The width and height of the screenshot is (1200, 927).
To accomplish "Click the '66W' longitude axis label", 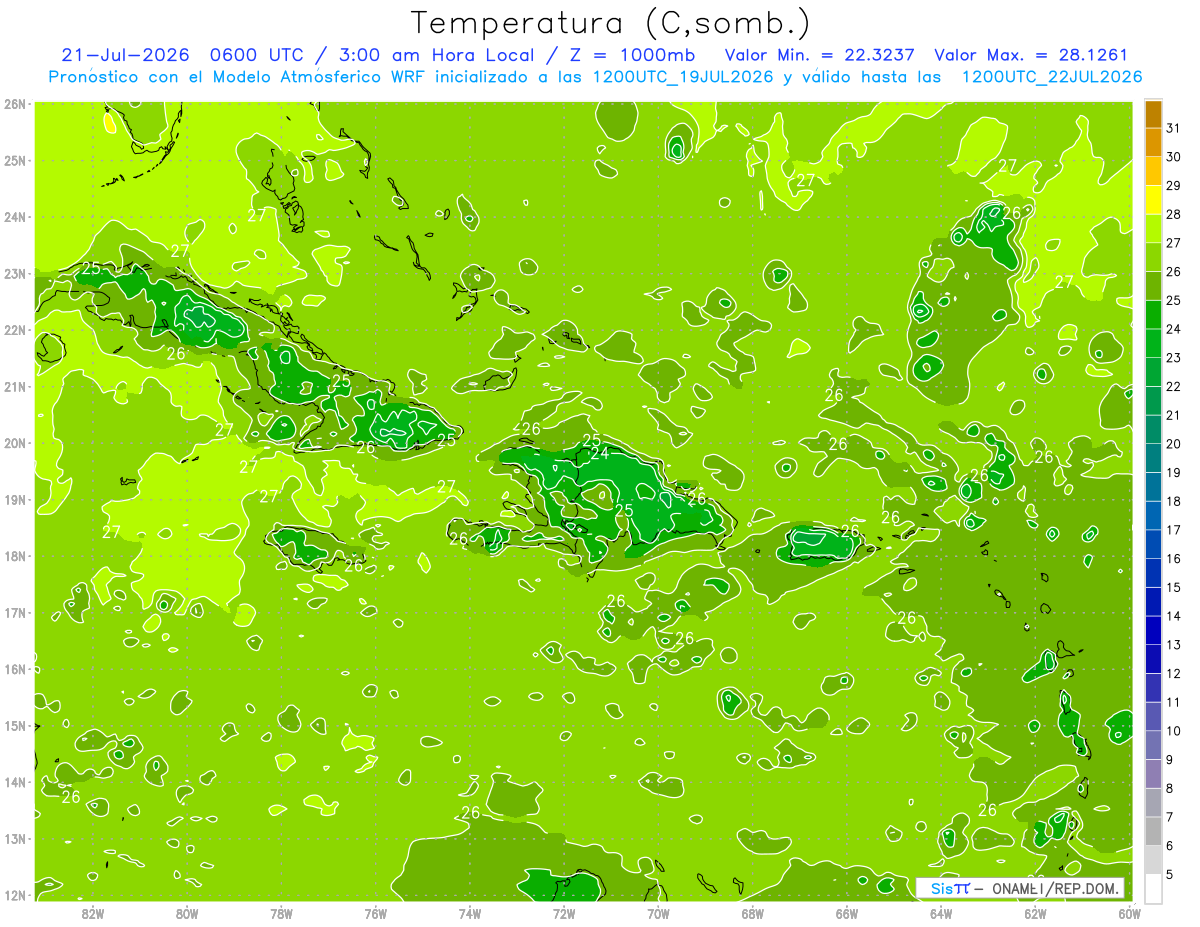I will pos(847,912).
